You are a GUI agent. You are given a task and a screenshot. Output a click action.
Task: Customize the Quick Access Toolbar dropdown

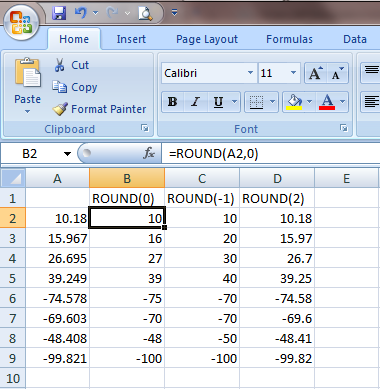174,13
